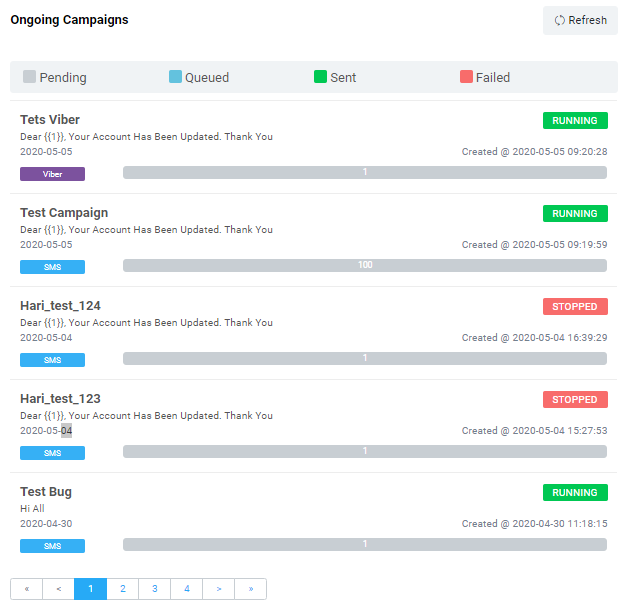627x609 pixels.
Task: Click STOPPED badge on Hari_test_124
Action: click(575, 307)
